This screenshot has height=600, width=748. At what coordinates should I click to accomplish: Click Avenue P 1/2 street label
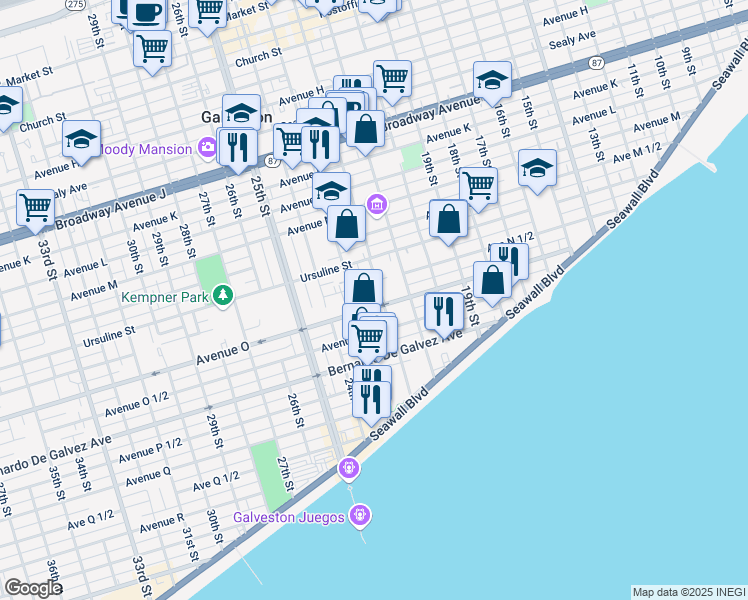pyautogui.click(x=150, y=450)
